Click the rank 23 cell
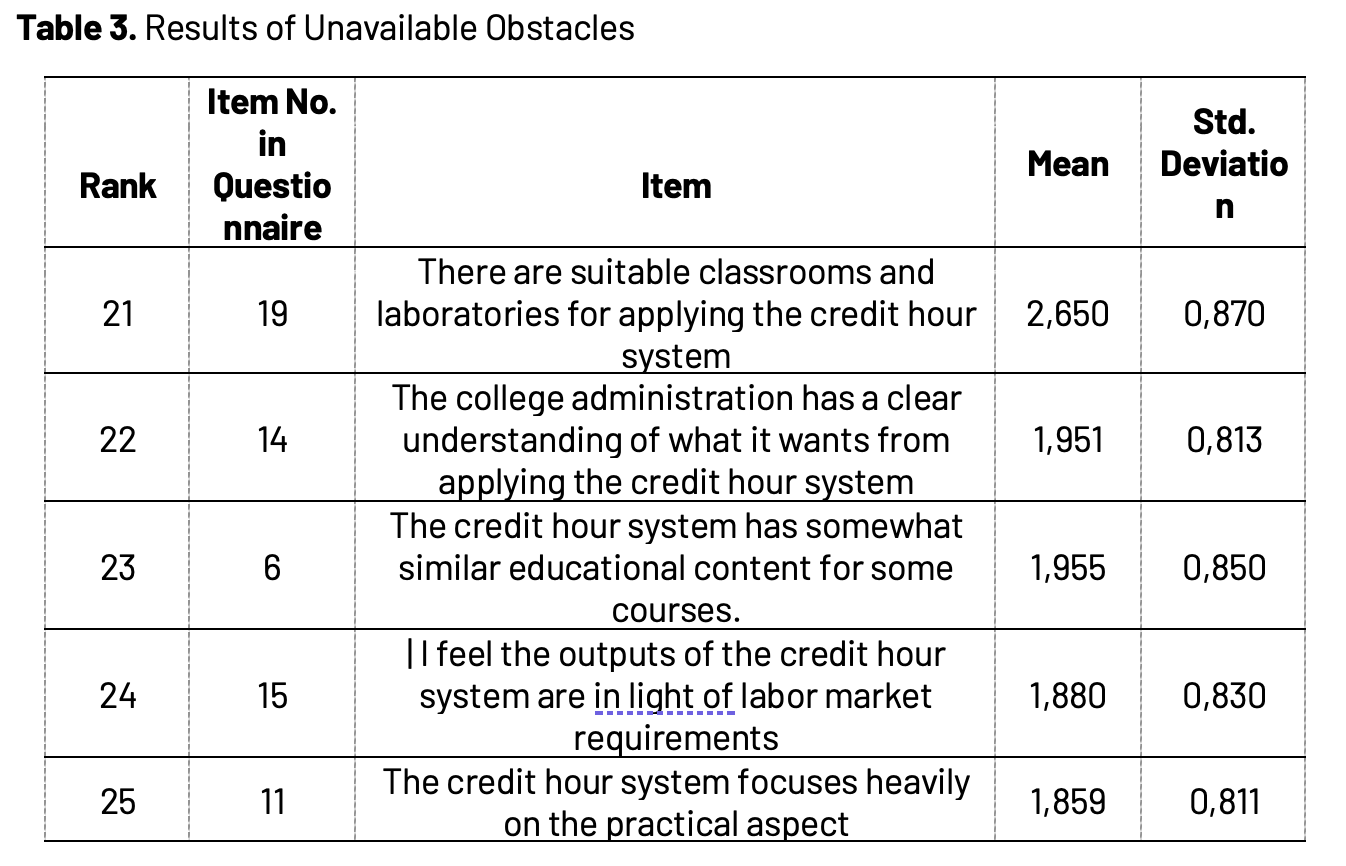1346x866 pixels. tap(118, 568)
